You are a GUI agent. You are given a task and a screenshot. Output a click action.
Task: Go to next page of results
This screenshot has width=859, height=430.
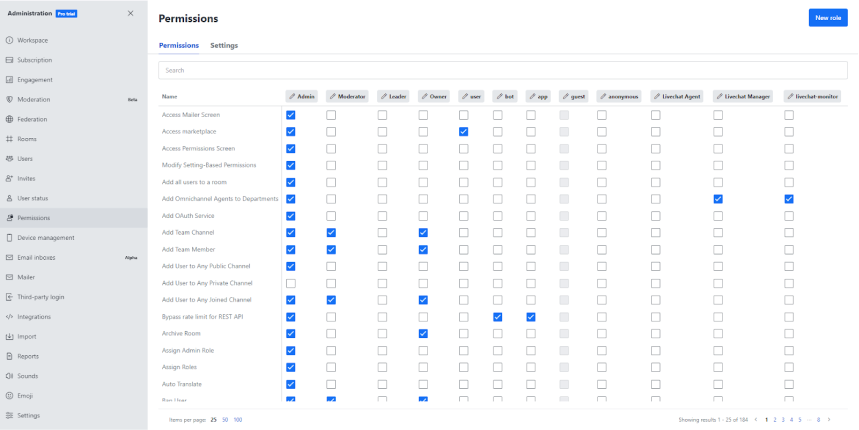(829, 419)
